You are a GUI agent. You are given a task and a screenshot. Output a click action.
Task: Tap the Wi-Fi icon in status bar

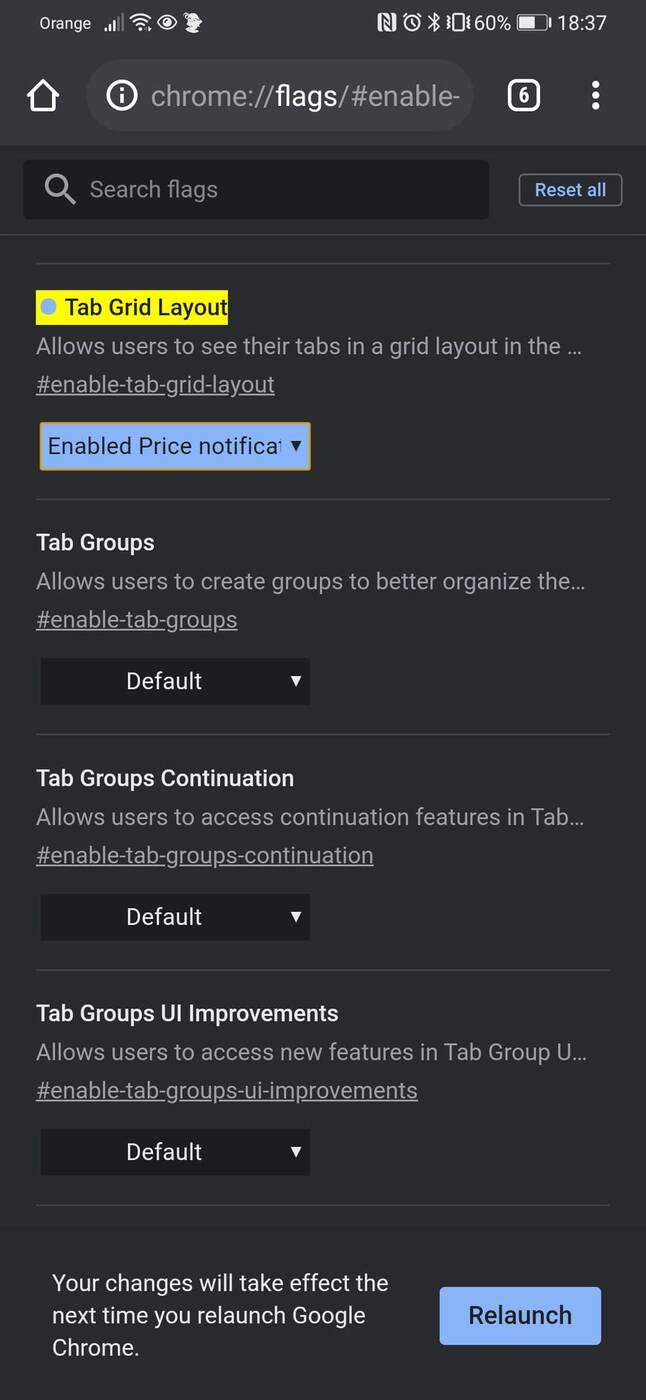(141, 23)
